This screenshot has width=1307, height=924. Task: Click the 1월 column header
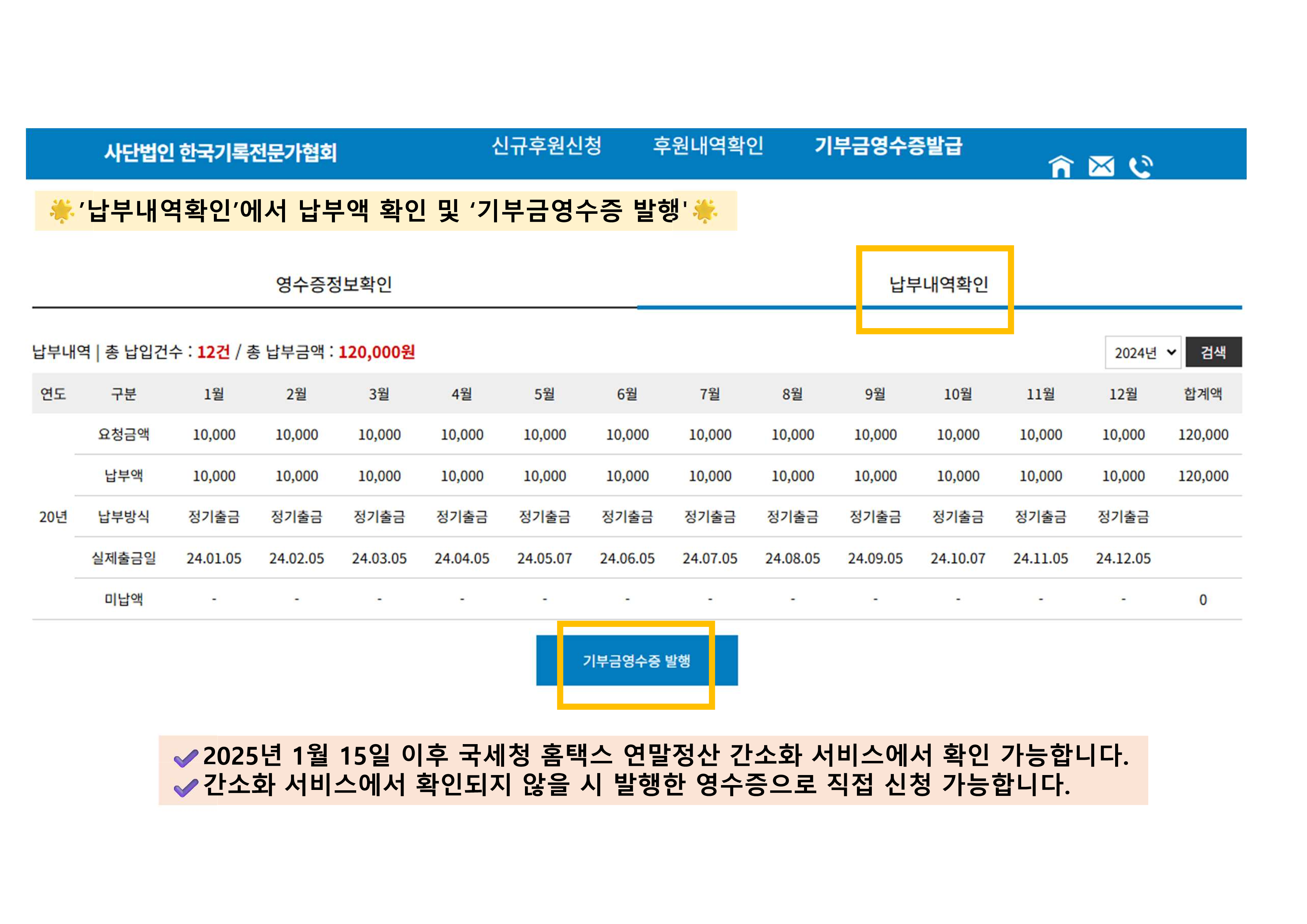[214, 394]
